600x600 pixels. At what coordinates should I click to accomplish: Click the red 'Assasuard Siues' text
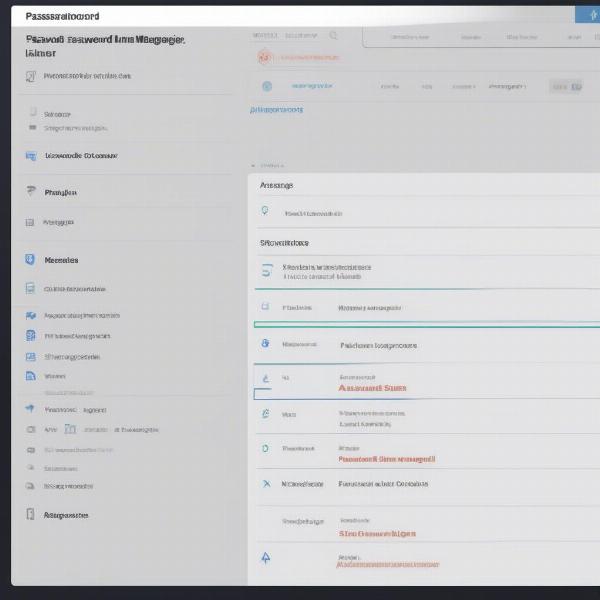372,388
